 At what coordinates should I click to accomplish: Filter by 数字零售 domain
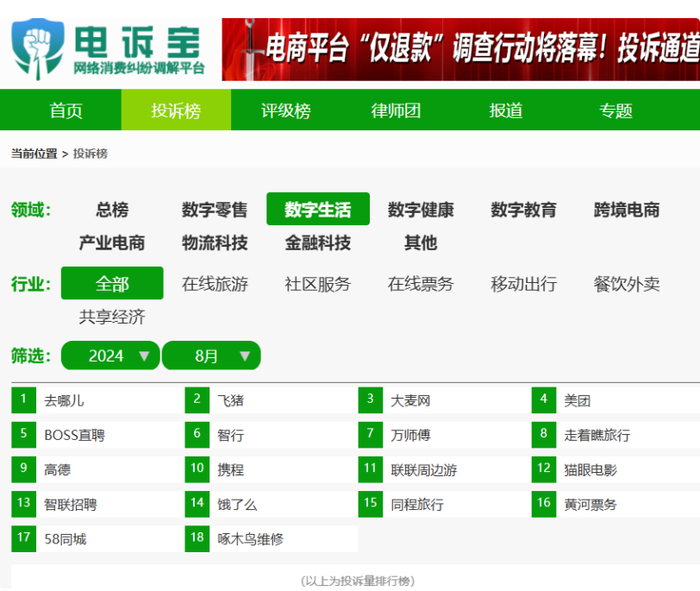click(x=215, y=209)
